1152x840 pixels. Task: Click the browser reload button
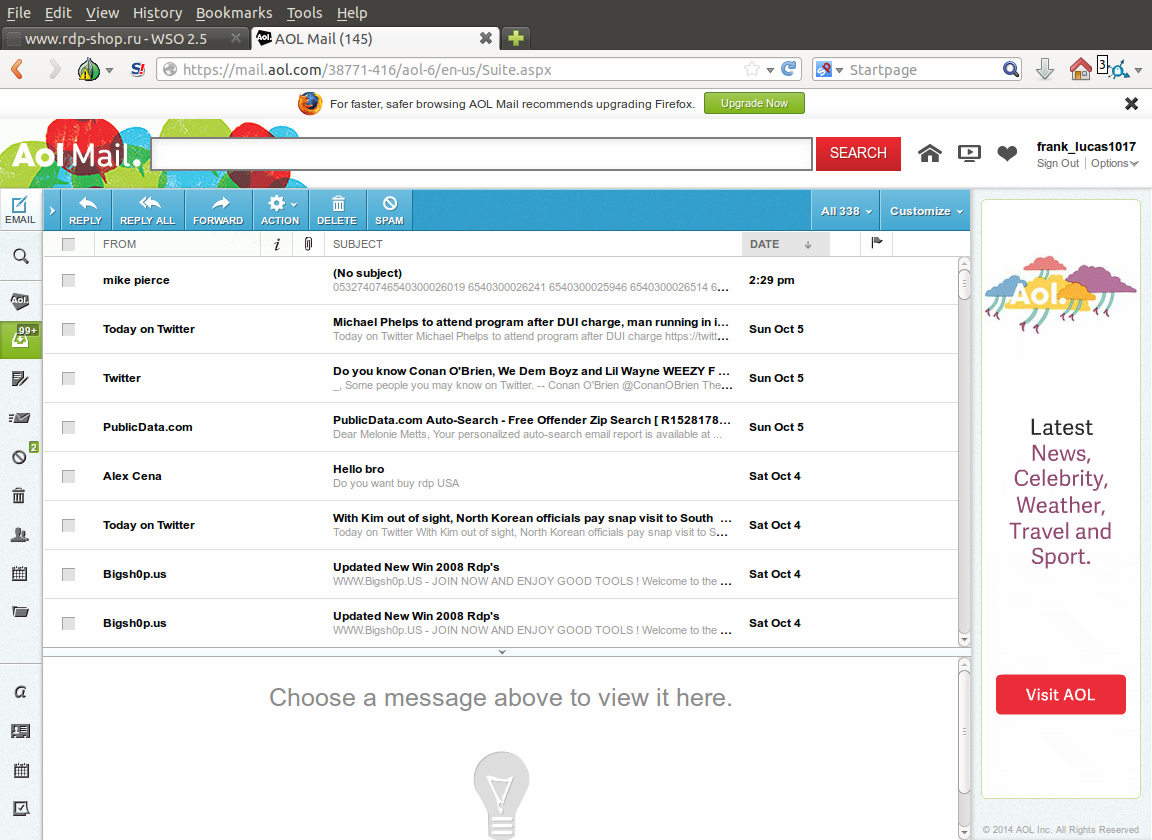pyautogui.click(x=788, y=69)
